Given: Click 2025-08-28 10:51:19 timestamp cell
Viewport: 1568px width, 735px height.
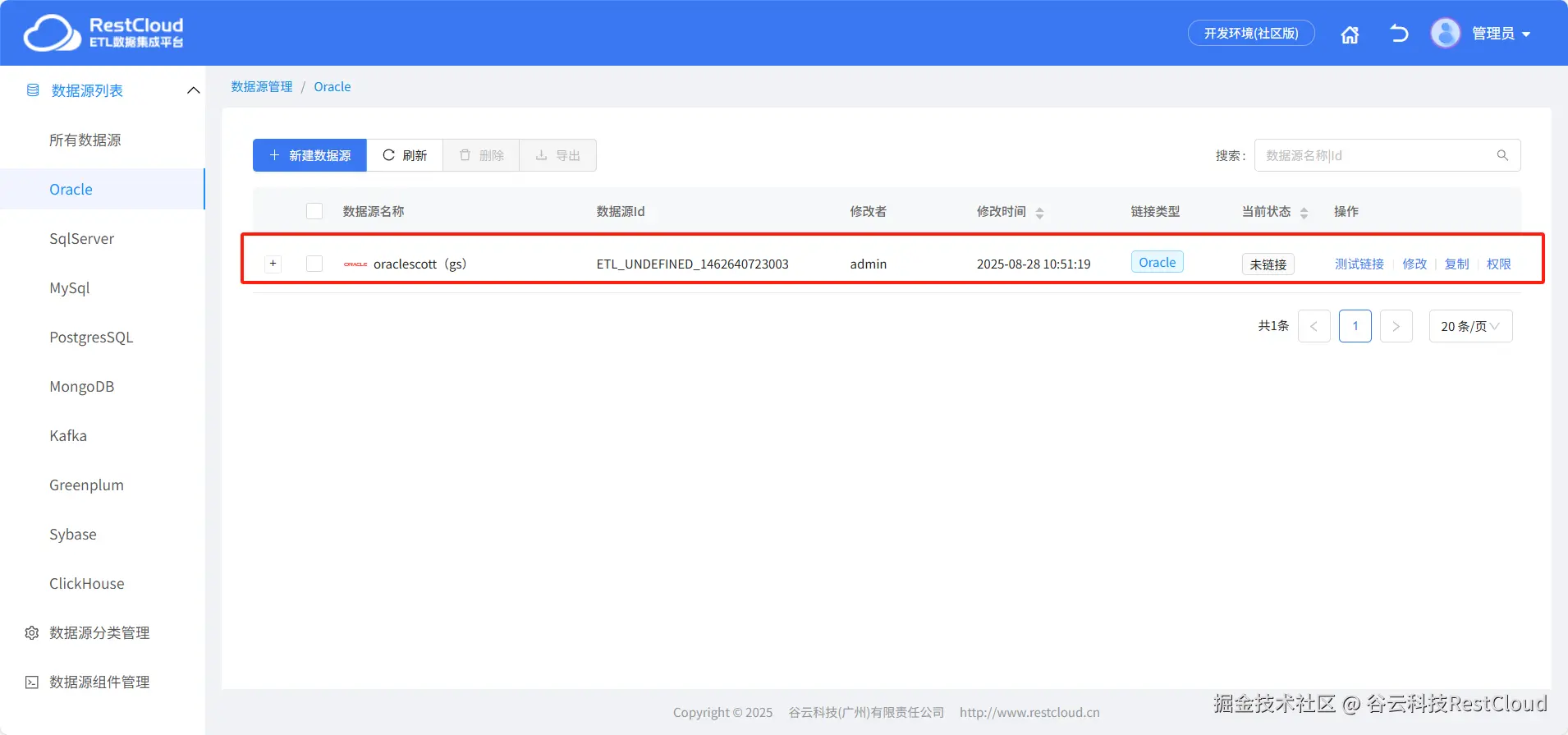Looking at the screenshot, I should 1034,264.
